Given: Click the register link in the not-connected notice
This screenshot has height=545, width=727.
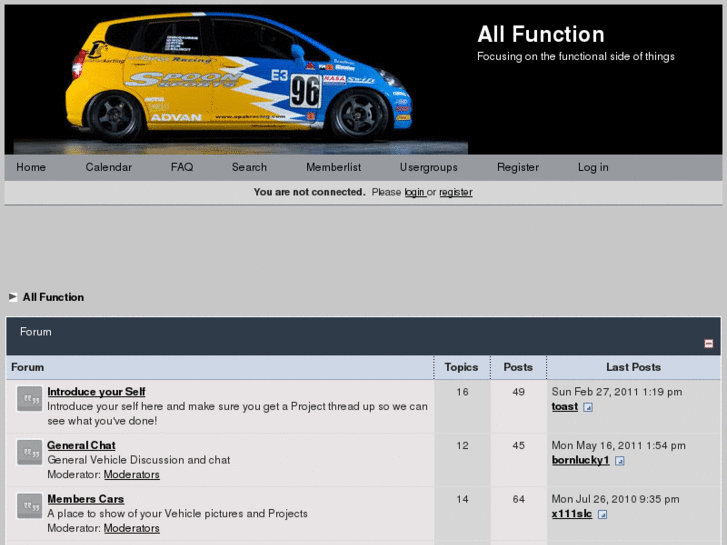Looking at the screenshot, I should [x=456, y=192].
